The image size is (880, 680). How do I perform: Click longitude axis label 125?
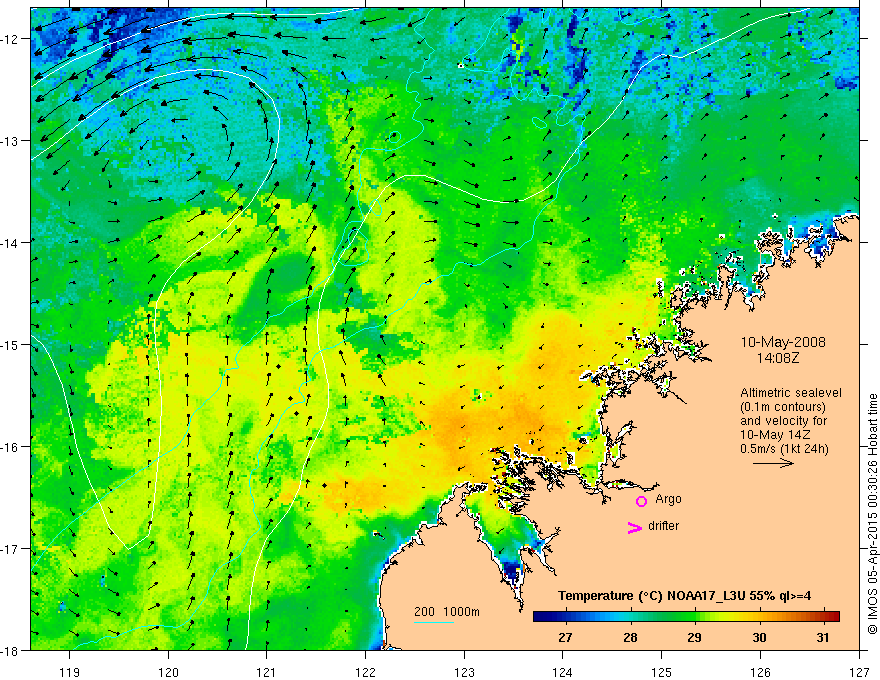[x=662, y=672]
